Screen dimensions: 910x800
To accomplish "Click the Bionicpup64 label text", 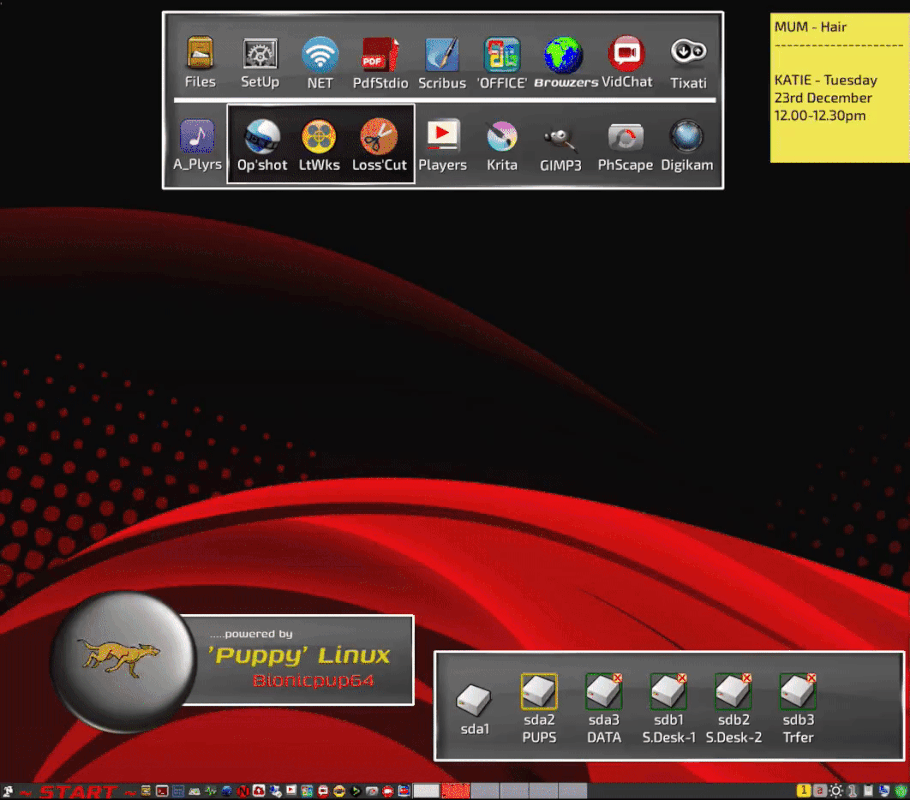I will [313, 680].
